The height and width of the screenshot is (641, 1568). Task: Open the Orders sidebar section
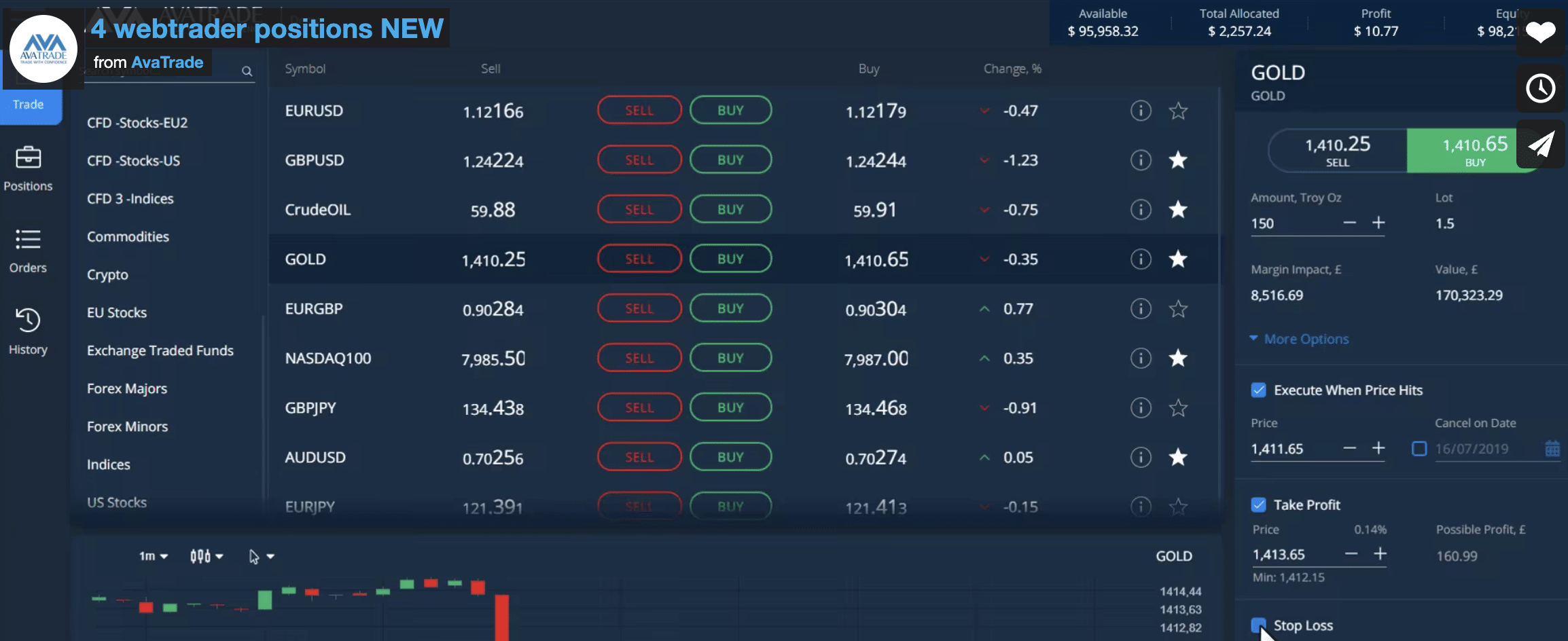tap(28, 251)
